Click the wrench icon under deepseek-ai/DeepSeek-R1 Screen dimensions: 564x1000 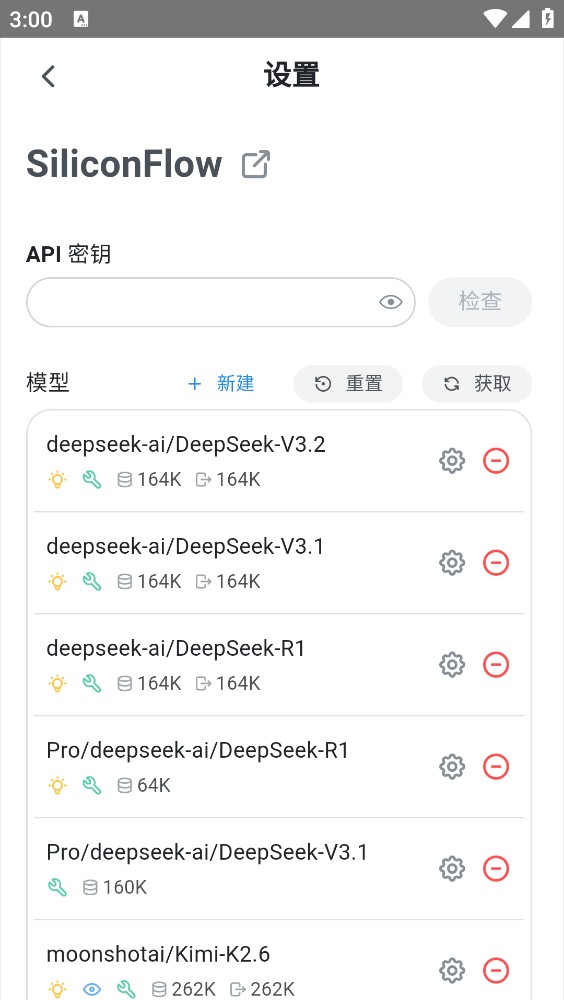pyautogui.click(x=92, y=683)
